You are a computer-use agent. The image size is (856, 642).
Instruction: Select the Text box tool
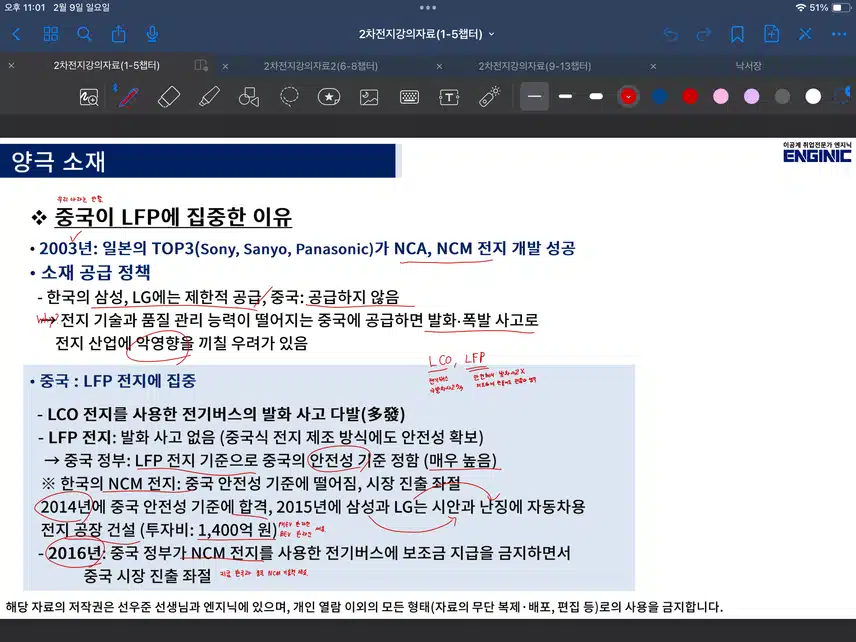[449, 97]
